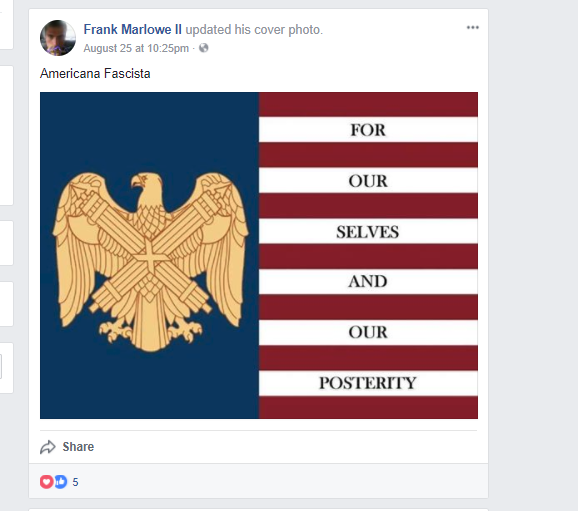Click the navy blue field above the eagle
This screenshot has width=578, height=511.
click(x=149, y=131)
